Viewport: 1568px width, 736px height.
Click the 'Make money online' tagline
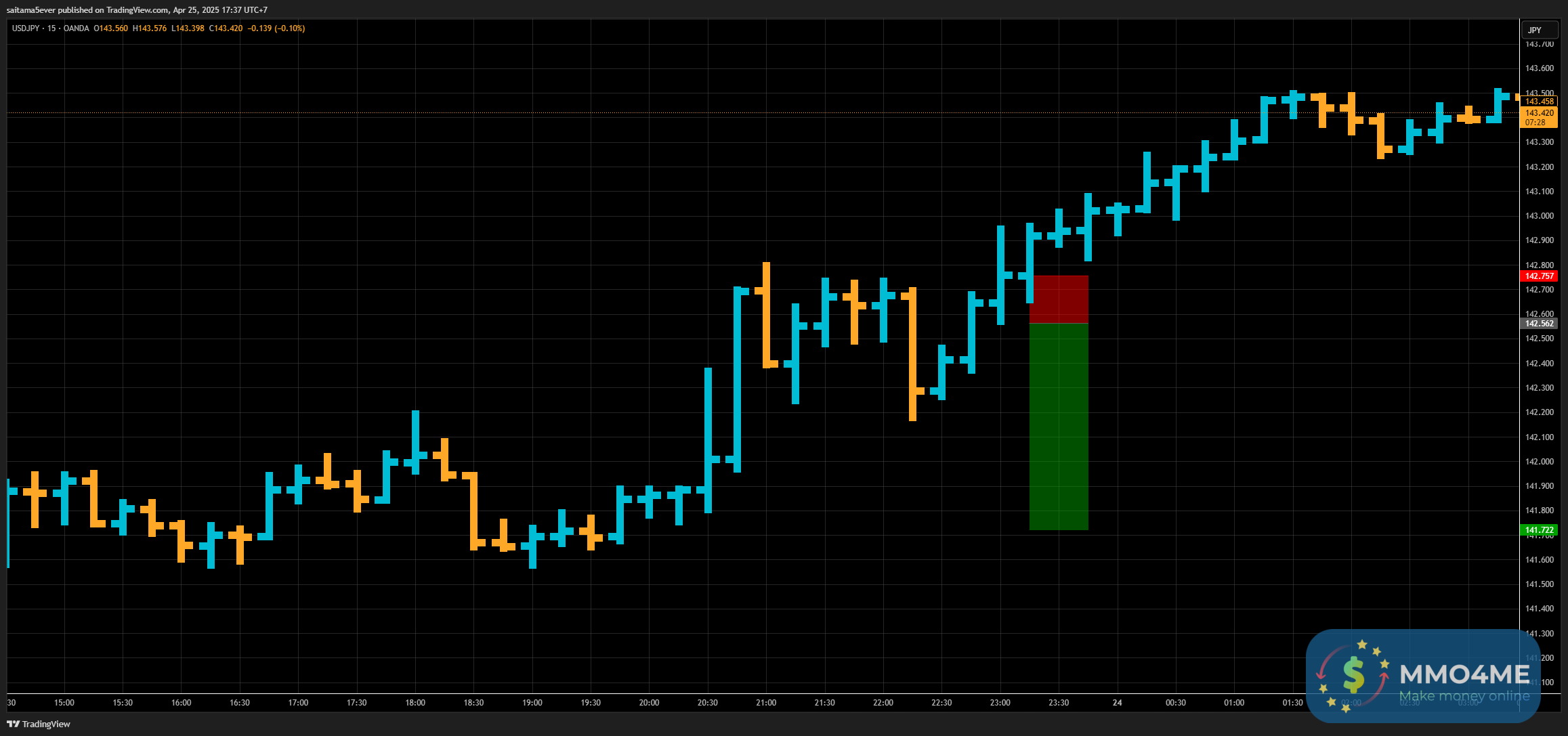tap(1464, 696)
